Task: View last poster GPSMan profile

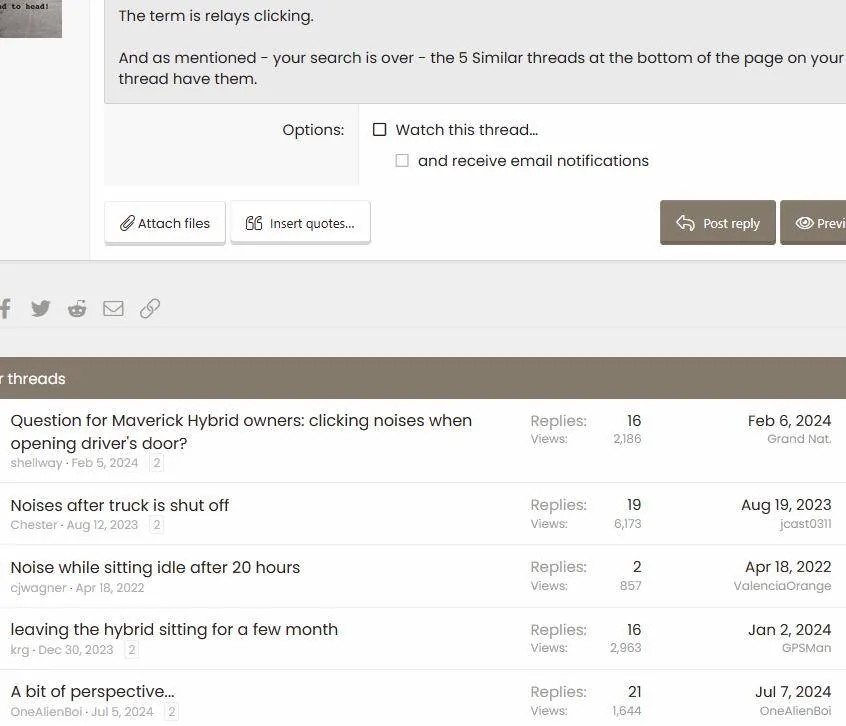Action: tap(806, 648)
